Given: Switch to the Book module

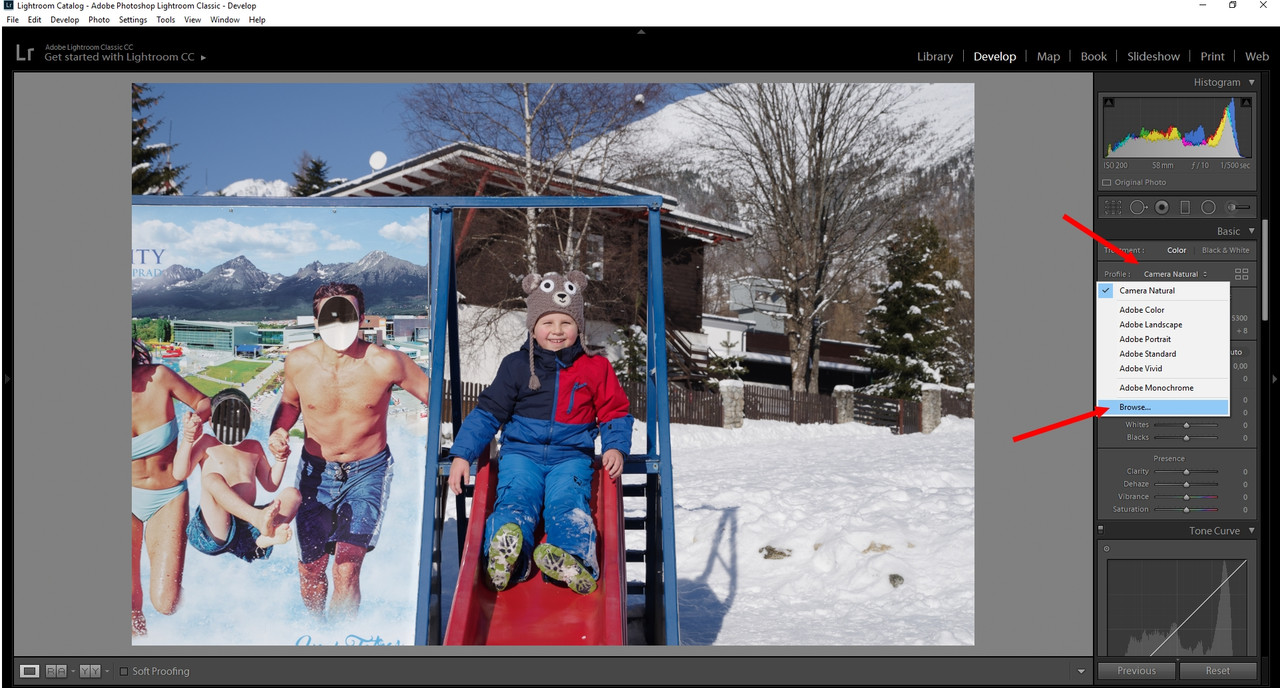Looking at the screenshot, I should (x=1094, y=56).
